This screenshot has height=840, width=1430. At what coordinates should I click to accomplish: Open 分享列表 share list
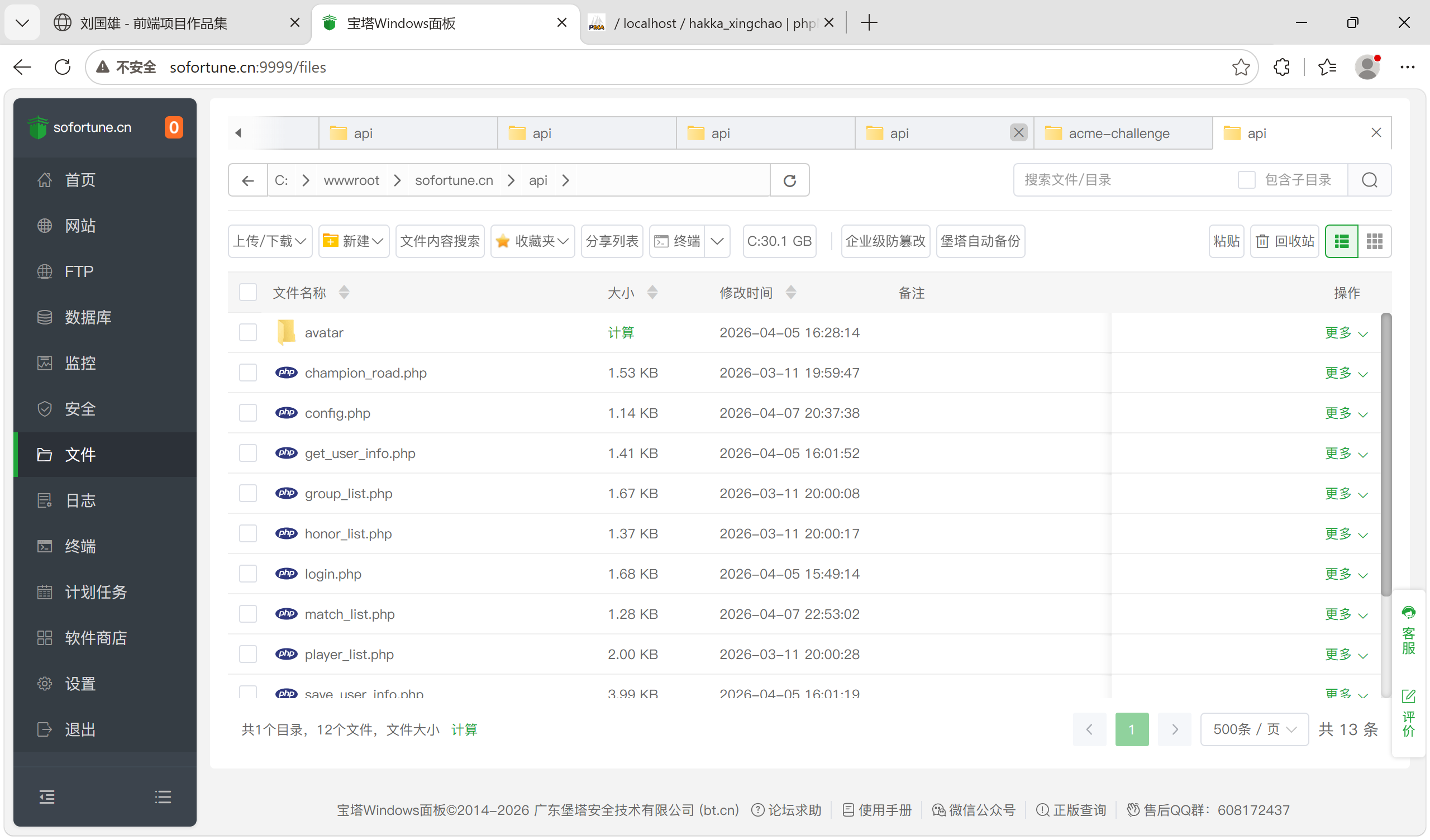click(x=612, y=241)
